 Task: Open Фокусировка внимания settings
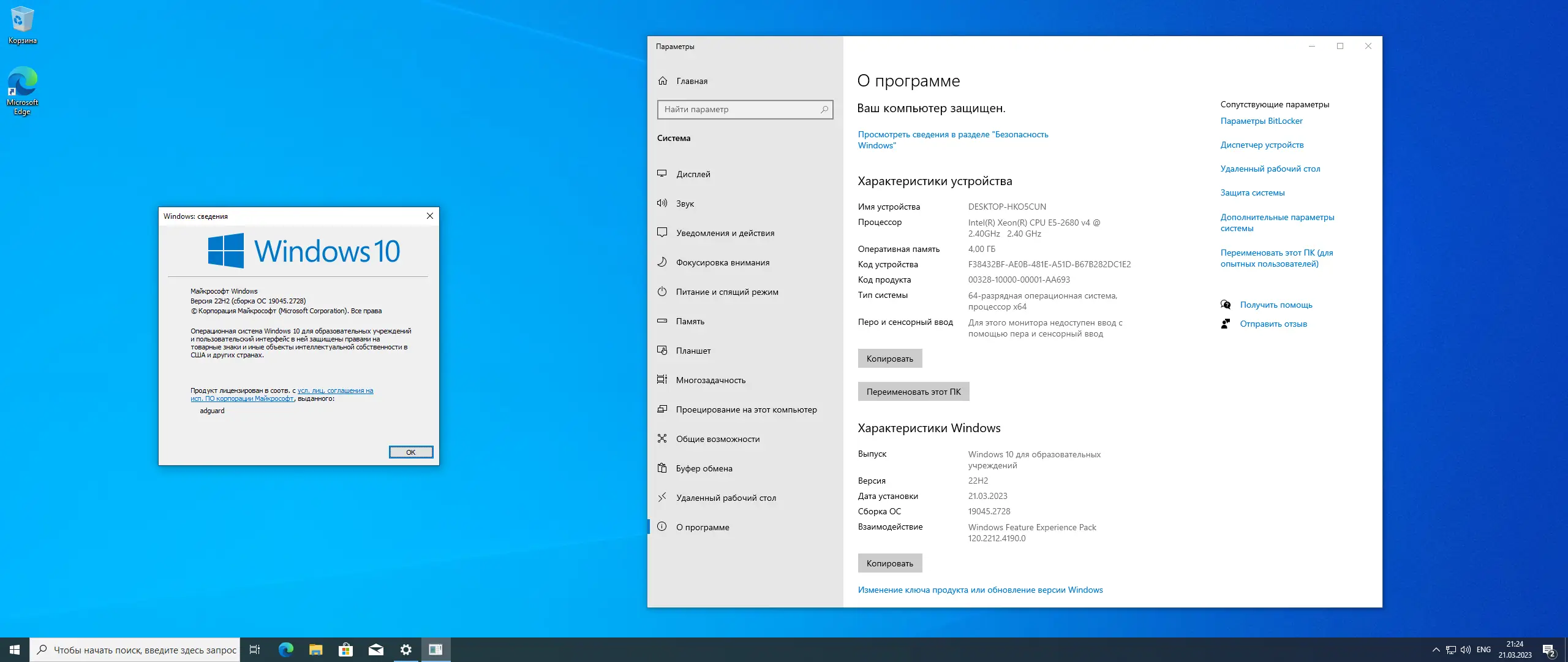(723, 262)
